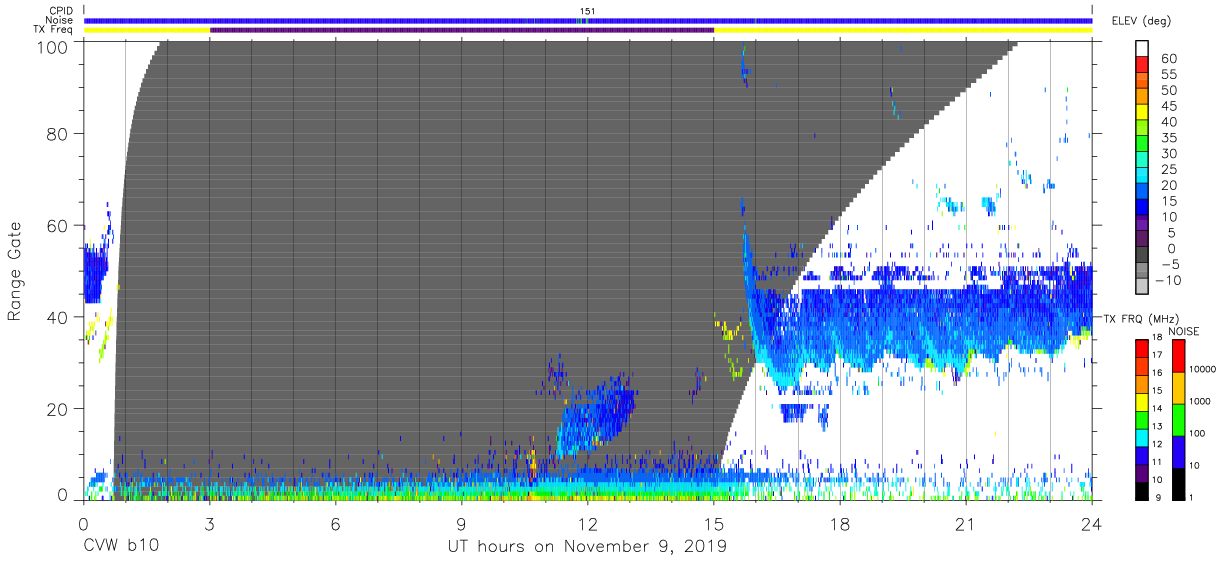Viewport: 1228px width, 567px height.
Task: Click the CPID label at top left
Action: [x=60, y=11]
